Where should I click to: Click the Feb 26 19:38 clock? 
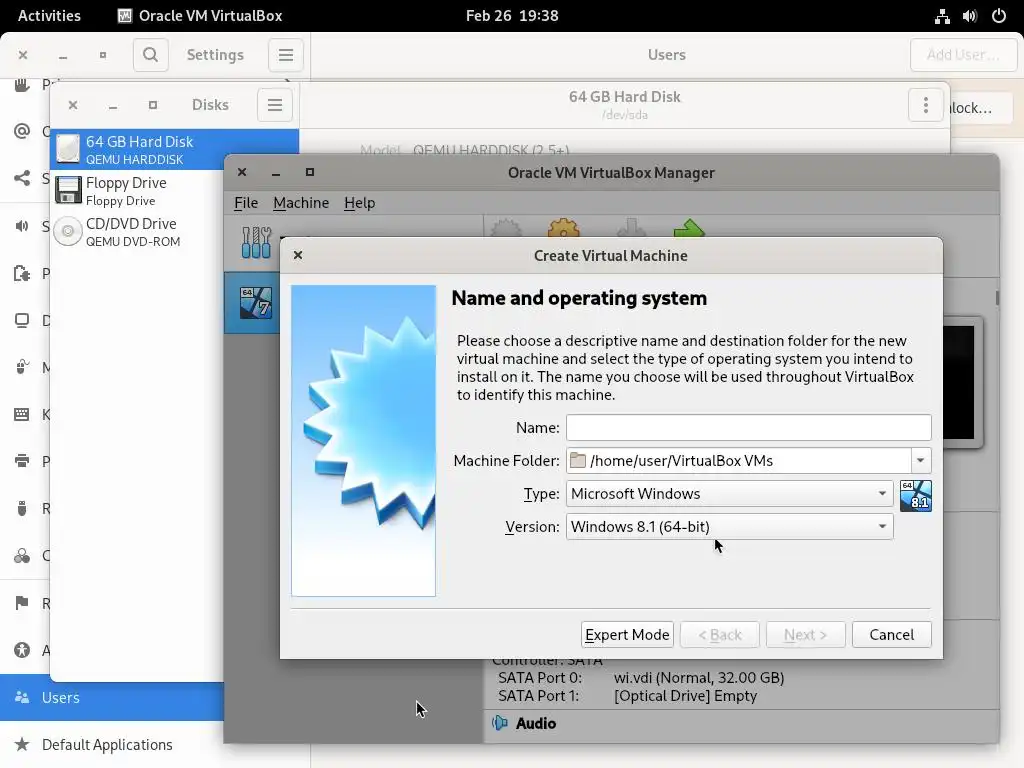[512, 16]
